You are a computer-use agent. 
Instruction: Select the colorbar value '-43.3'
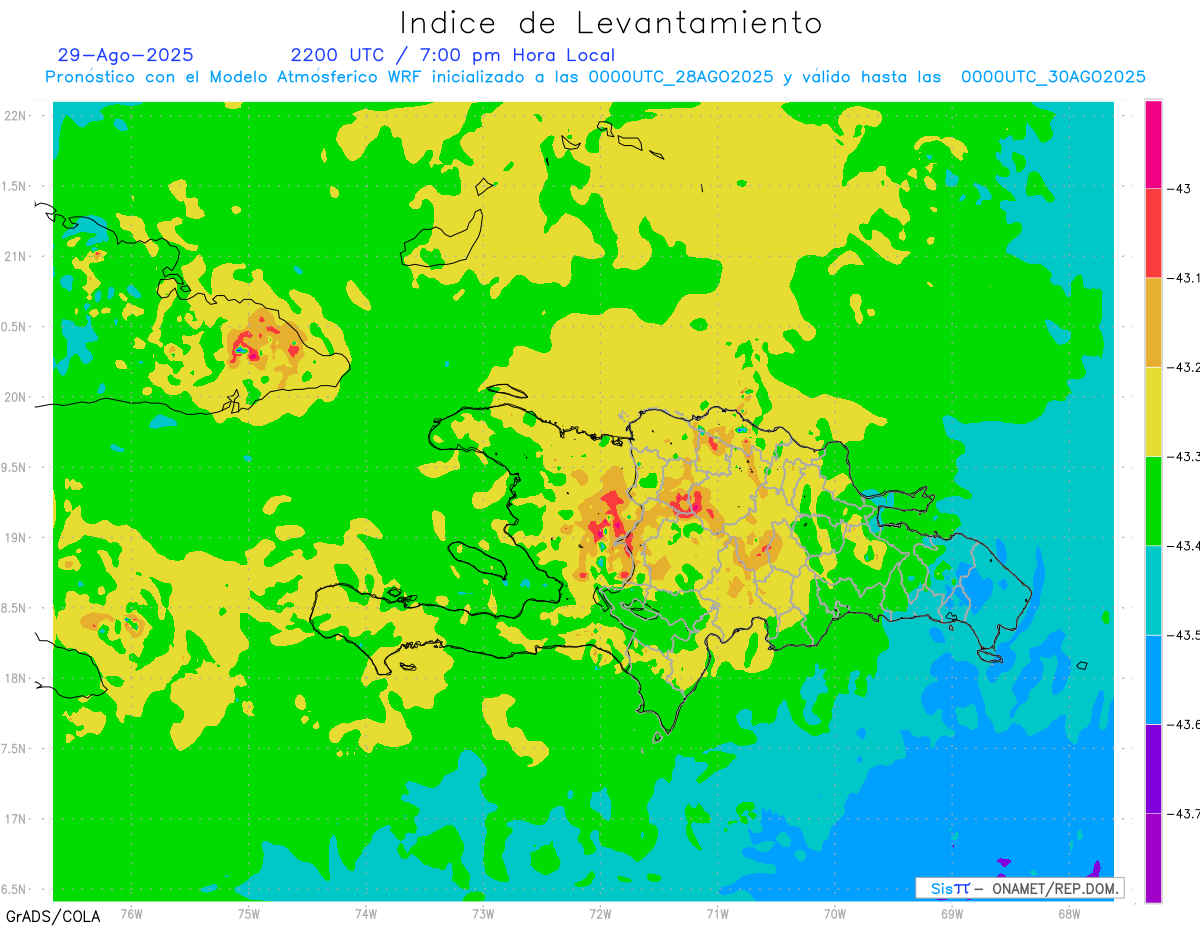tap(1185, 457)
